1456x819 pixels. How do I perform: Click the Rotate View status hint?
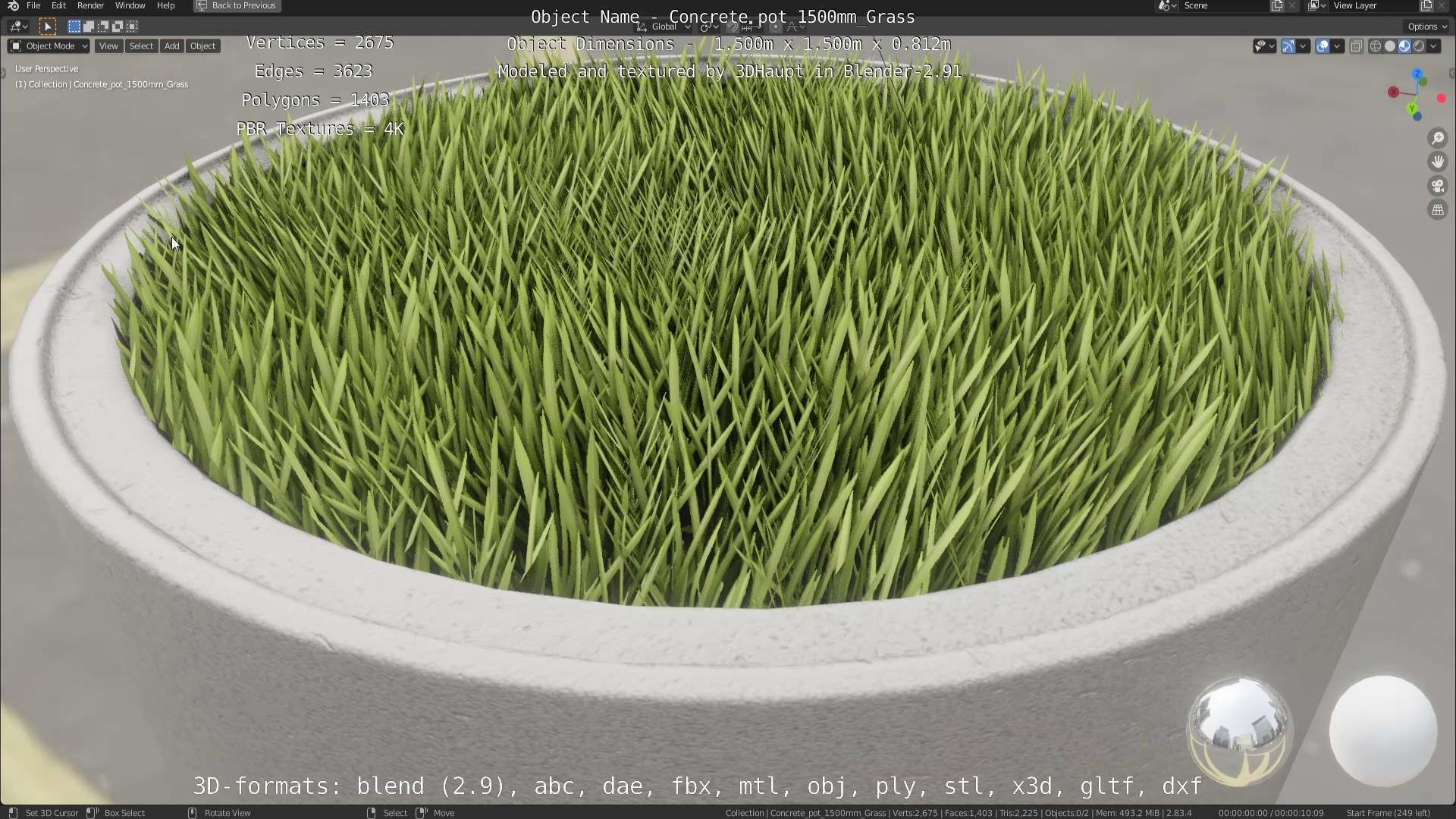219,812
